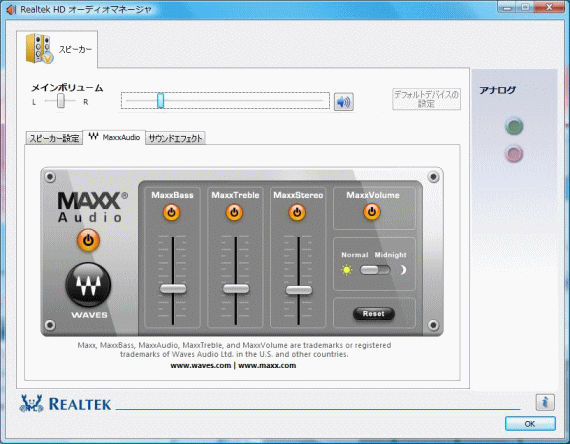Click the green analog jack icon
Viewport: 570px width, 444px height.
coord(514,127)
